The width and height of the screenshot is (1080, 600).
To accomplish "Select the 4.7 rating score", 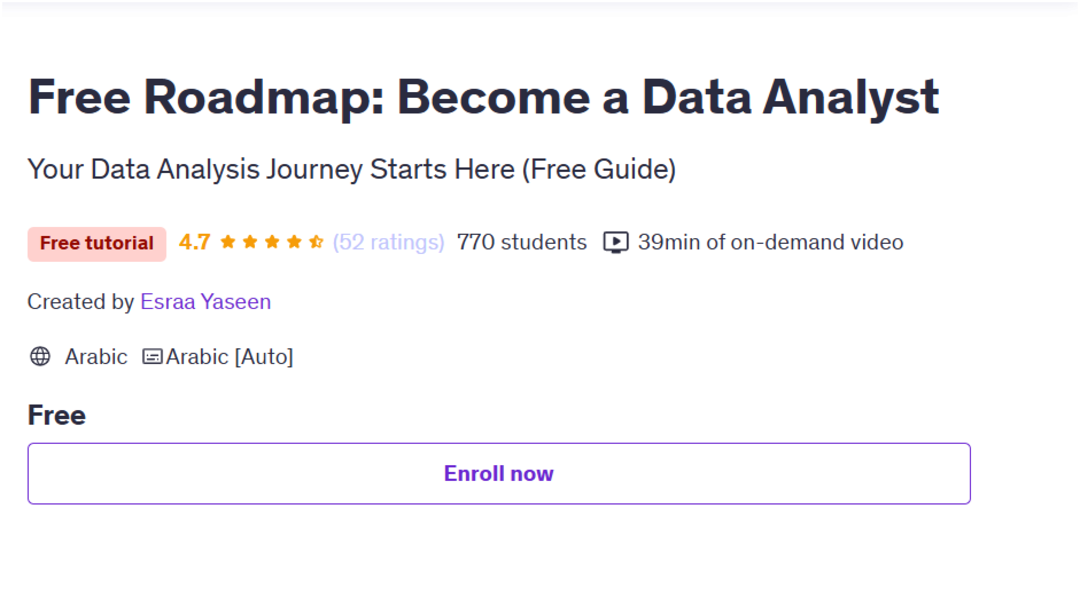I will [x=194, y=242].
